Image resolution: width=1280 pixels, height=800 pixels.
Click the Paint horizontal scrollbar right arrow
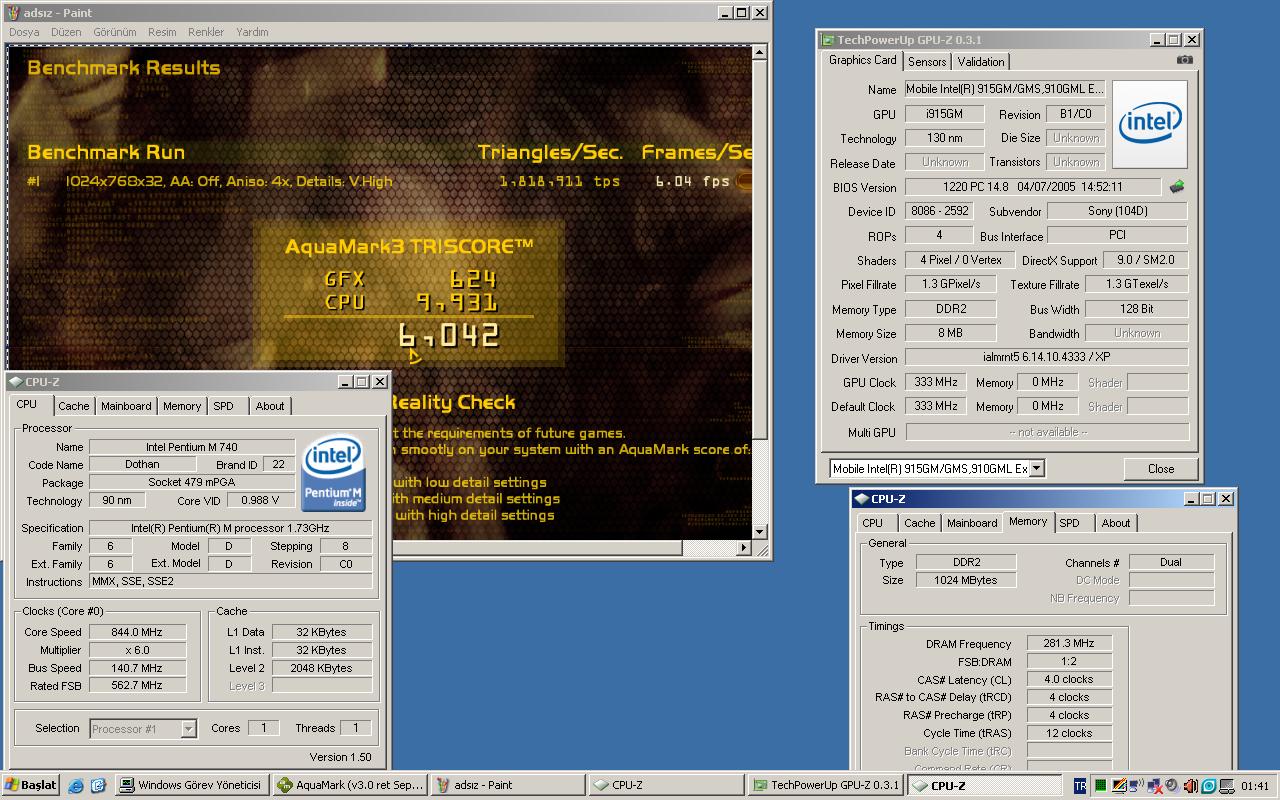point(743,548)
